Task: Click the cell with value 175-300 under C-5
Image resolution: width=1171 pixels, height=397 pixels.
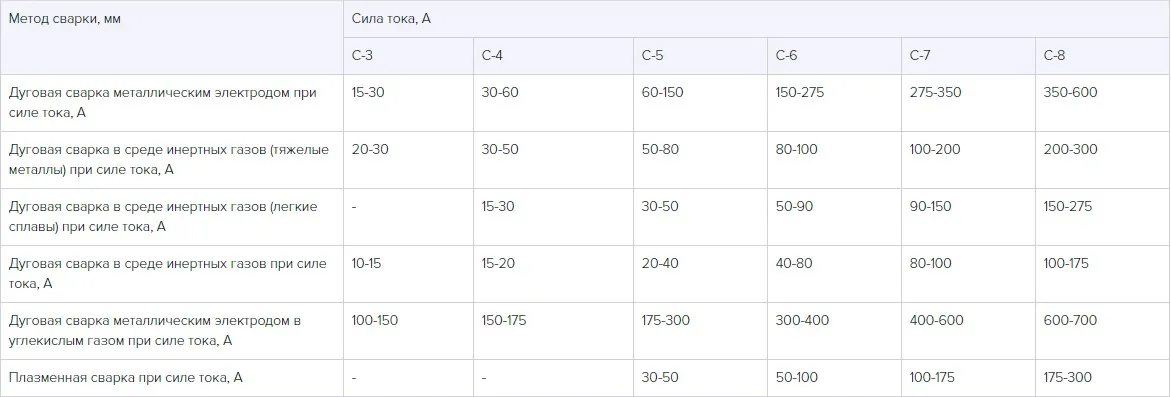Action: tap(701, 331)
